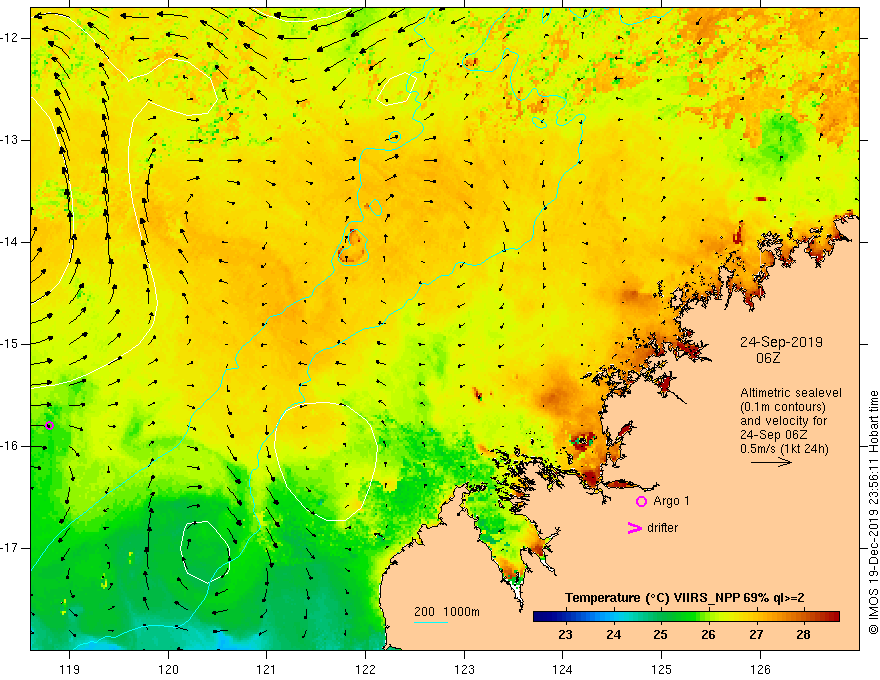
Task: Click the longitude axis label '120'
Action: 168,669
